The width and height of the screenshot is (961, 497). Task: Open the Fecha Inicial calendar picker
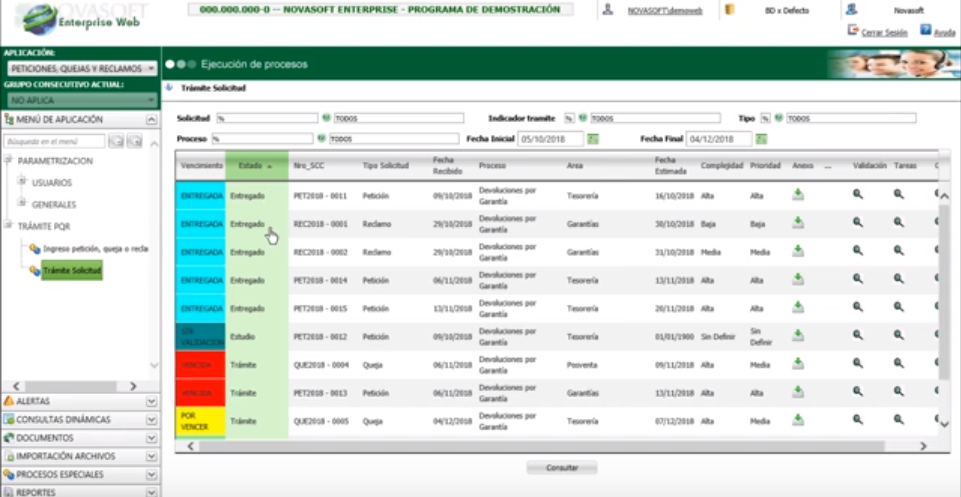click(x=593, y=139)
